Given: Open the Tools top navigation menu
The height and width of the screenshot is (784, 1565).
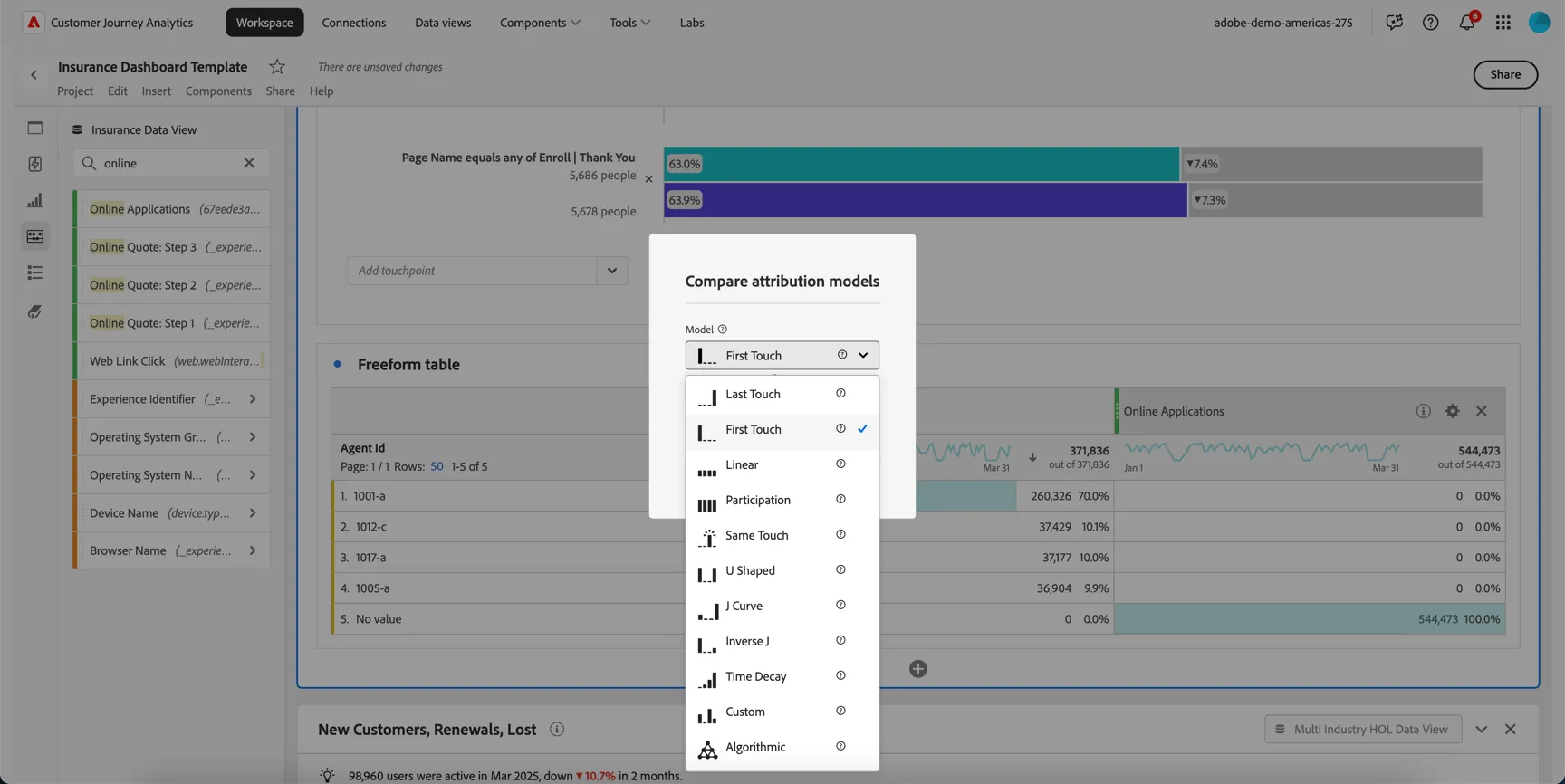Looking at the screenshot, I should (x=629, y=23).
